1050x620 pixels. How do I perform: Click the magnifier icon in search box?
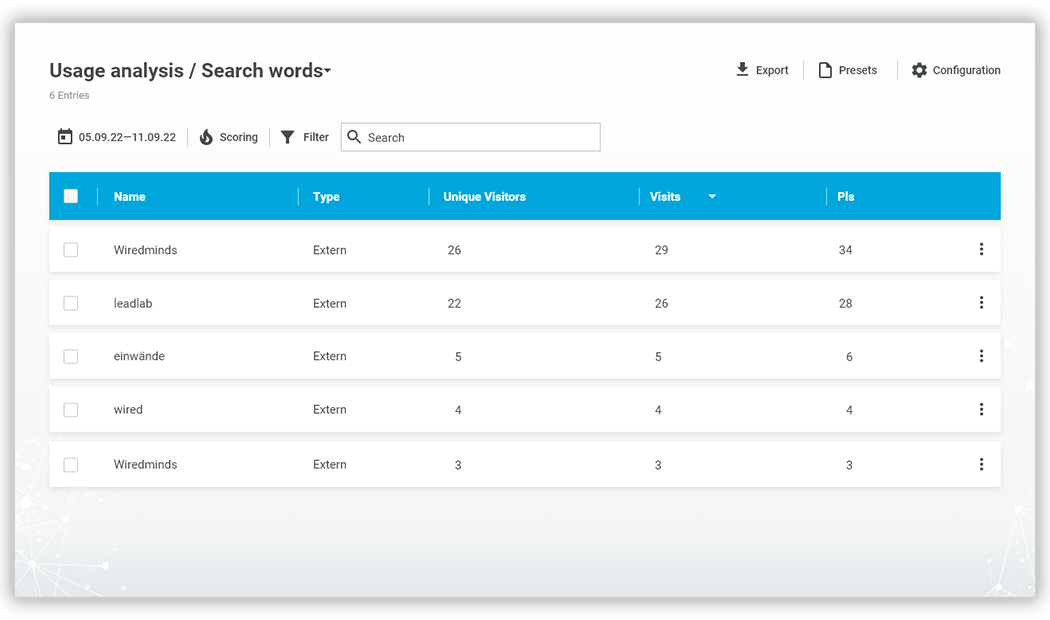[354, 137]
